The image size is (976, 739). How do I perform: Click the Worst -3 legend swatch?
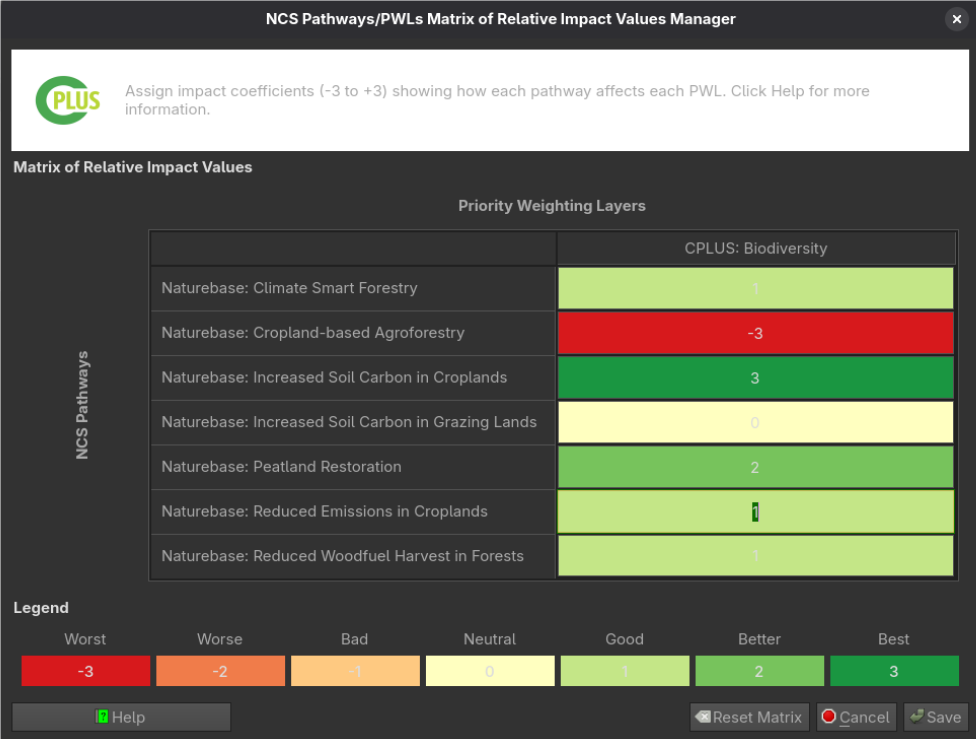[85, 671]
